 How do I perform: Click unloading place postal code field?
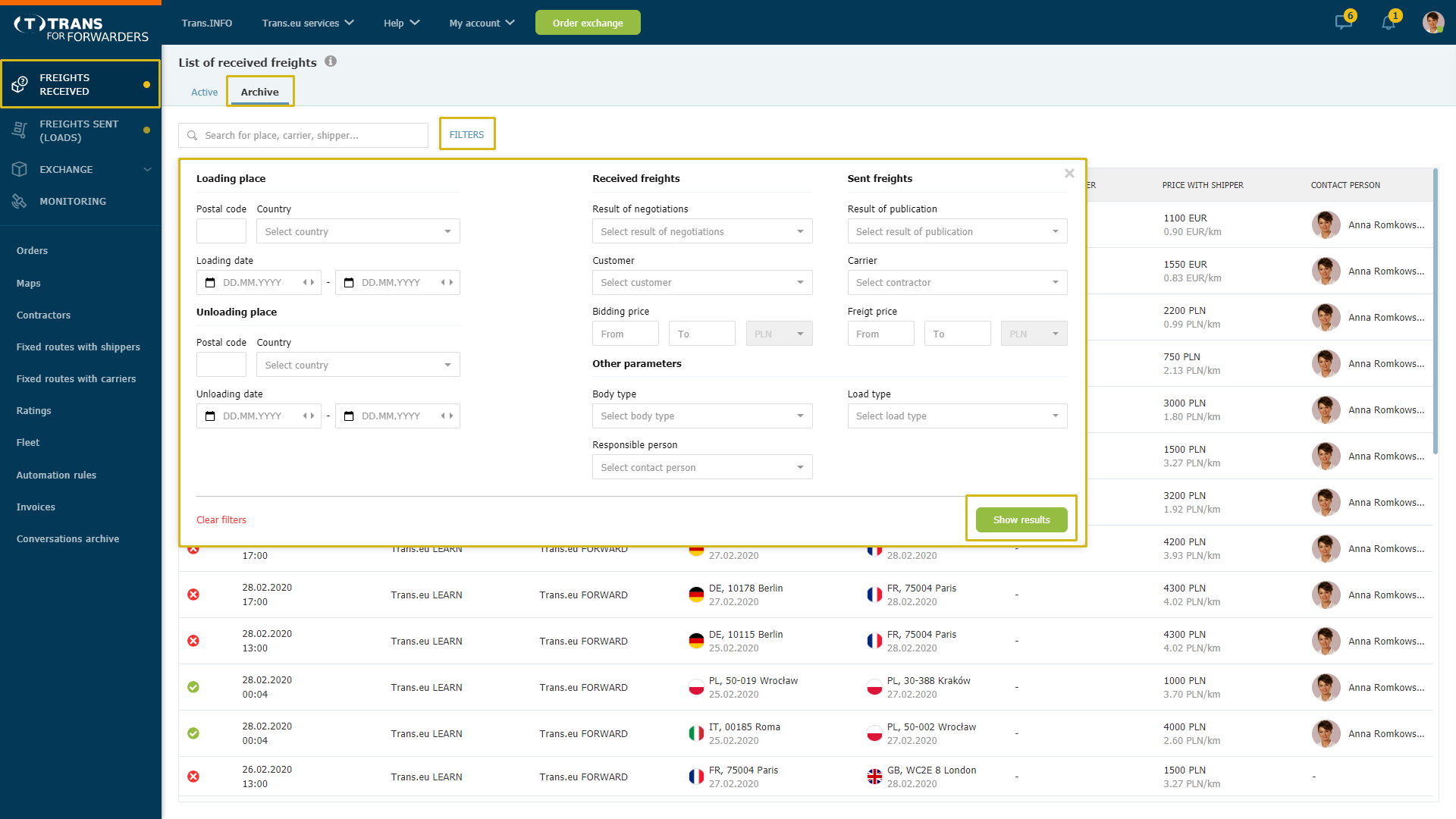click(x=221, y=365)
